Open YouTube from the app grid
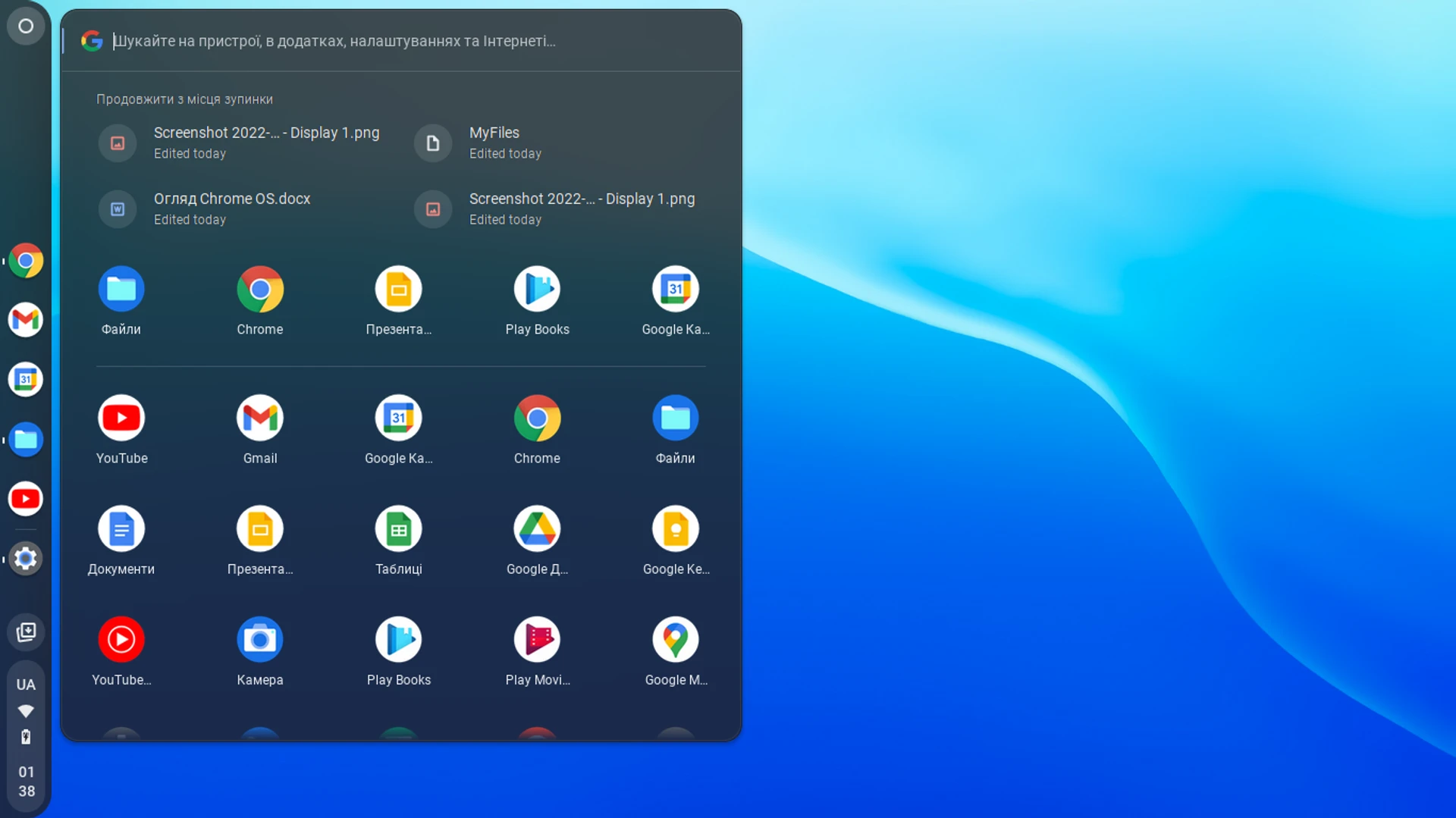The width and height of the screenshot is (1456, 818). [121, 418]
